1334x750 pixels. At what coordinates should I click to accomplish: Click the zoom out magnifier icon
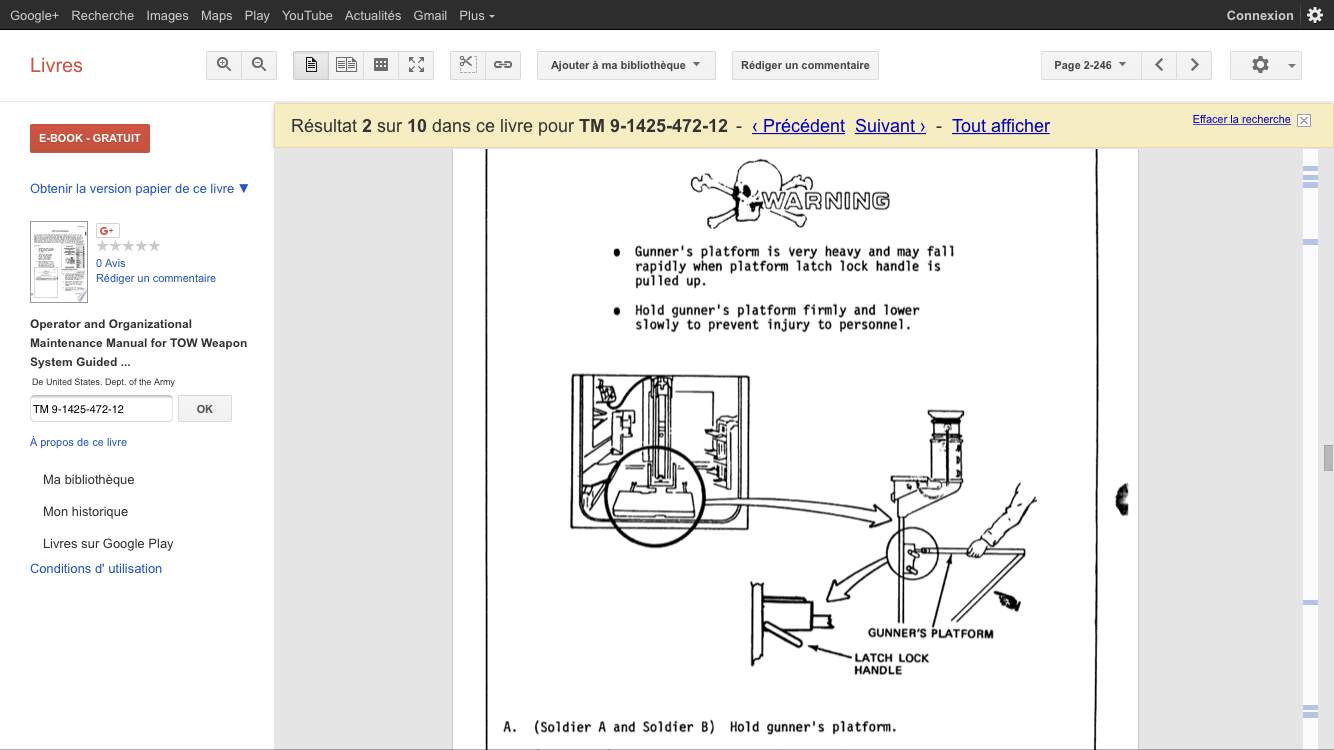pos(259,65)
